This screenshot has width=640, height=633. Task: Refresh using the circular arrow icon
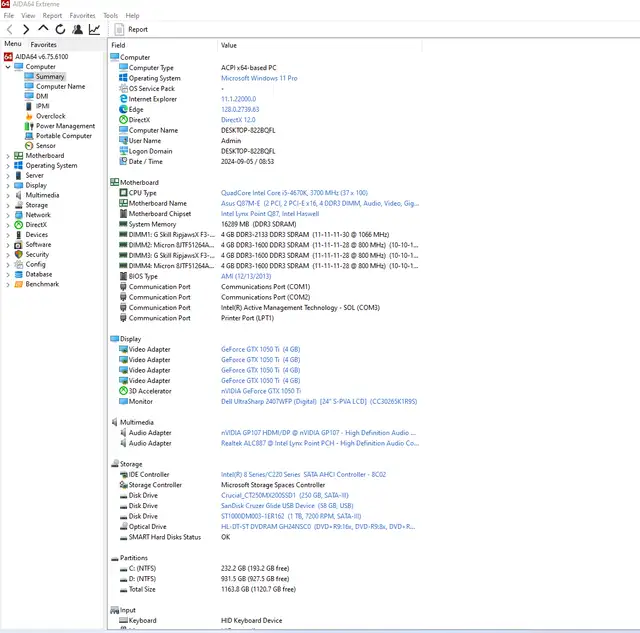coord(60,29)
